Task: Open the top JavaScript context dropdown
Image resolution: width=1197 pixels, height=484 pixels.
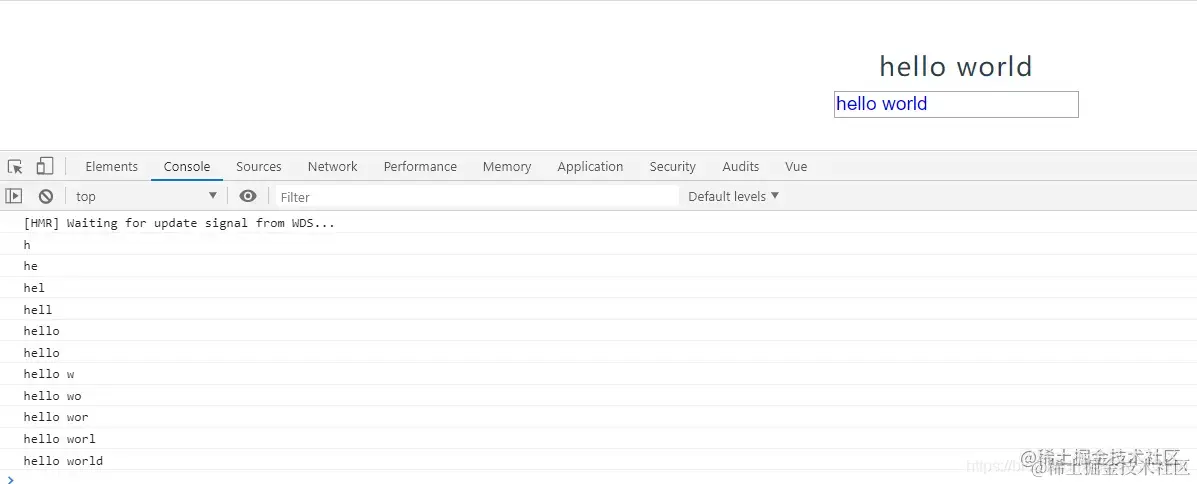Action: point(147,196)
